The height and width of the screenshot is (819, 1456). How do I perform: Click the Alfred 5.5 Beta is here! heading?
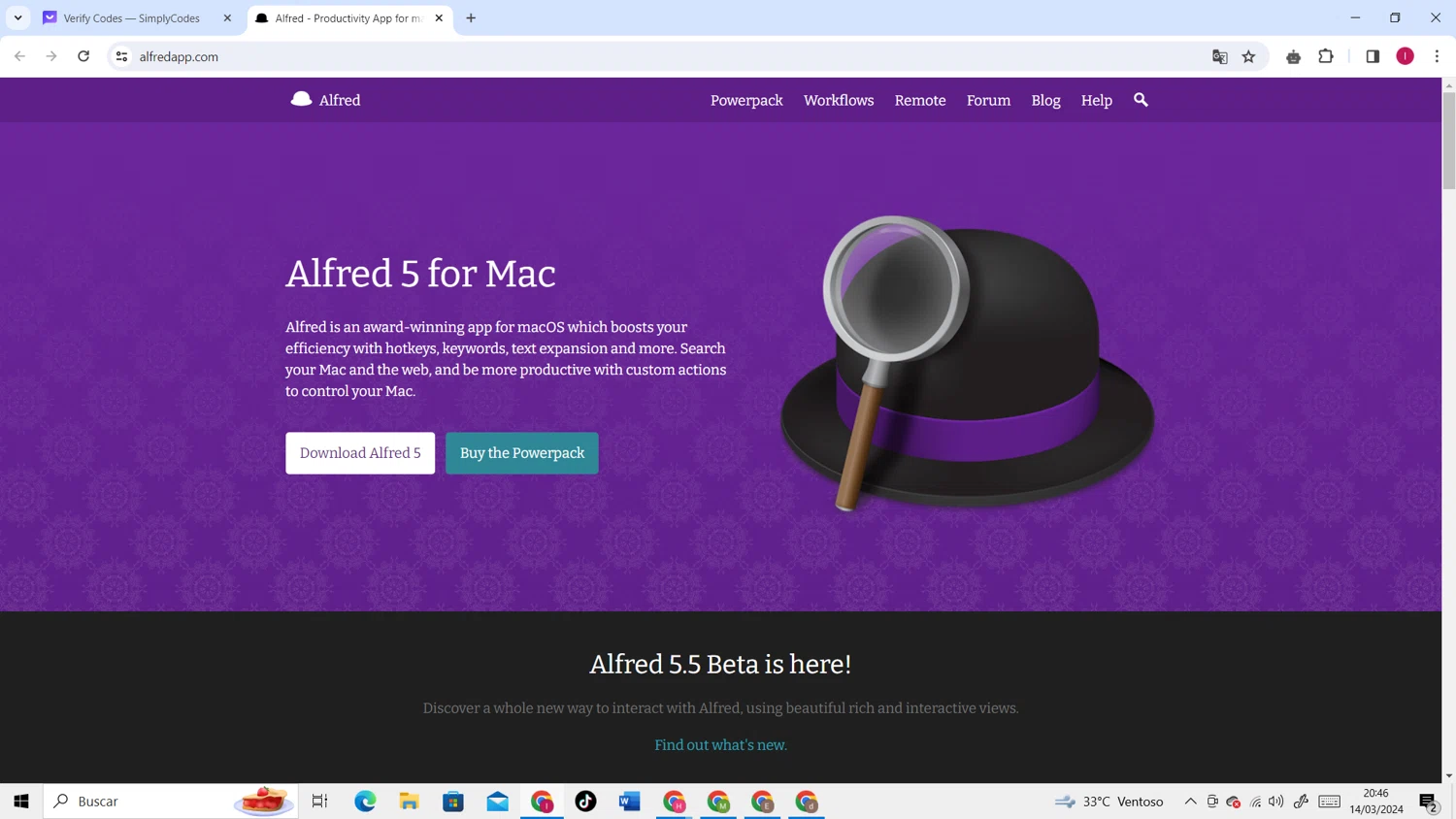click(720, 665)
